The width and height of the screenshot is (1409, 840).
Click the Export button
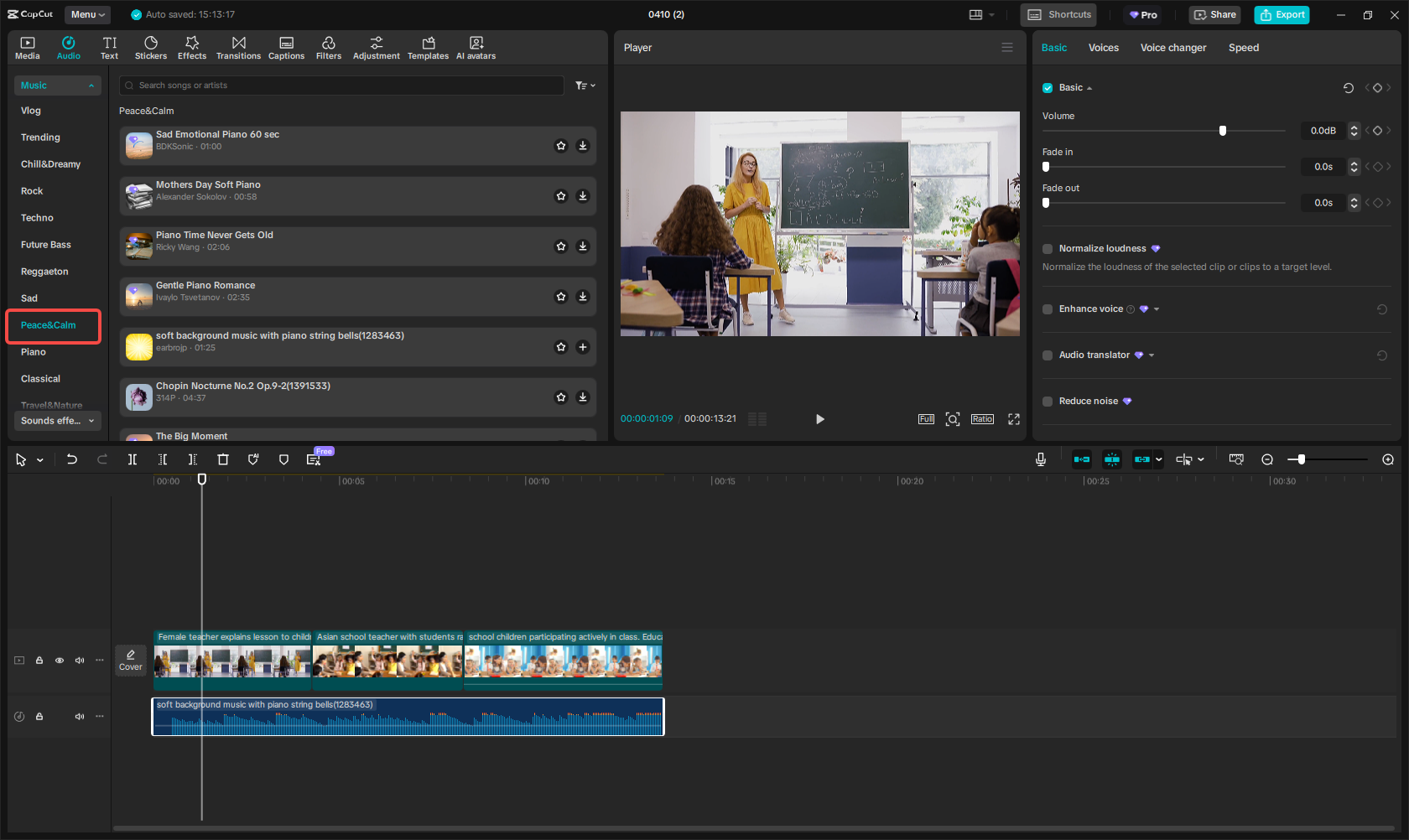[x=1282, y=14]
